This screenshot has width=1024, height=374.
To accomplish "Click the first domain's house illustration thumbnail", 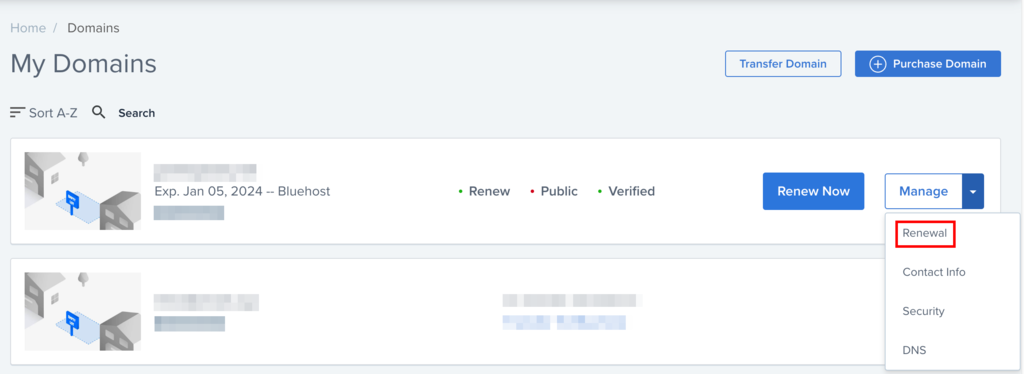I will 83,191.
